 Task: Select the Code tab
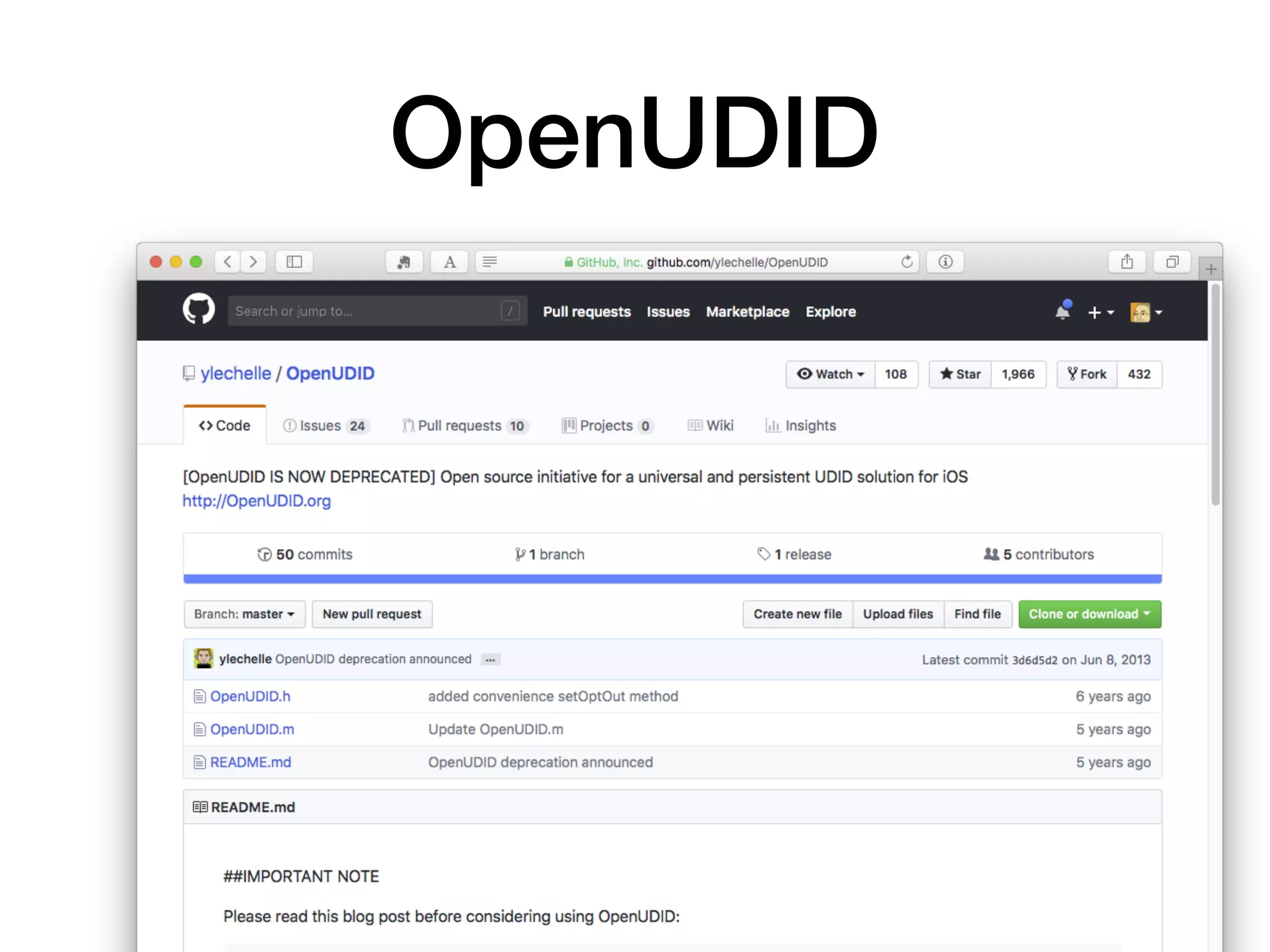click(x=224, y=426)
